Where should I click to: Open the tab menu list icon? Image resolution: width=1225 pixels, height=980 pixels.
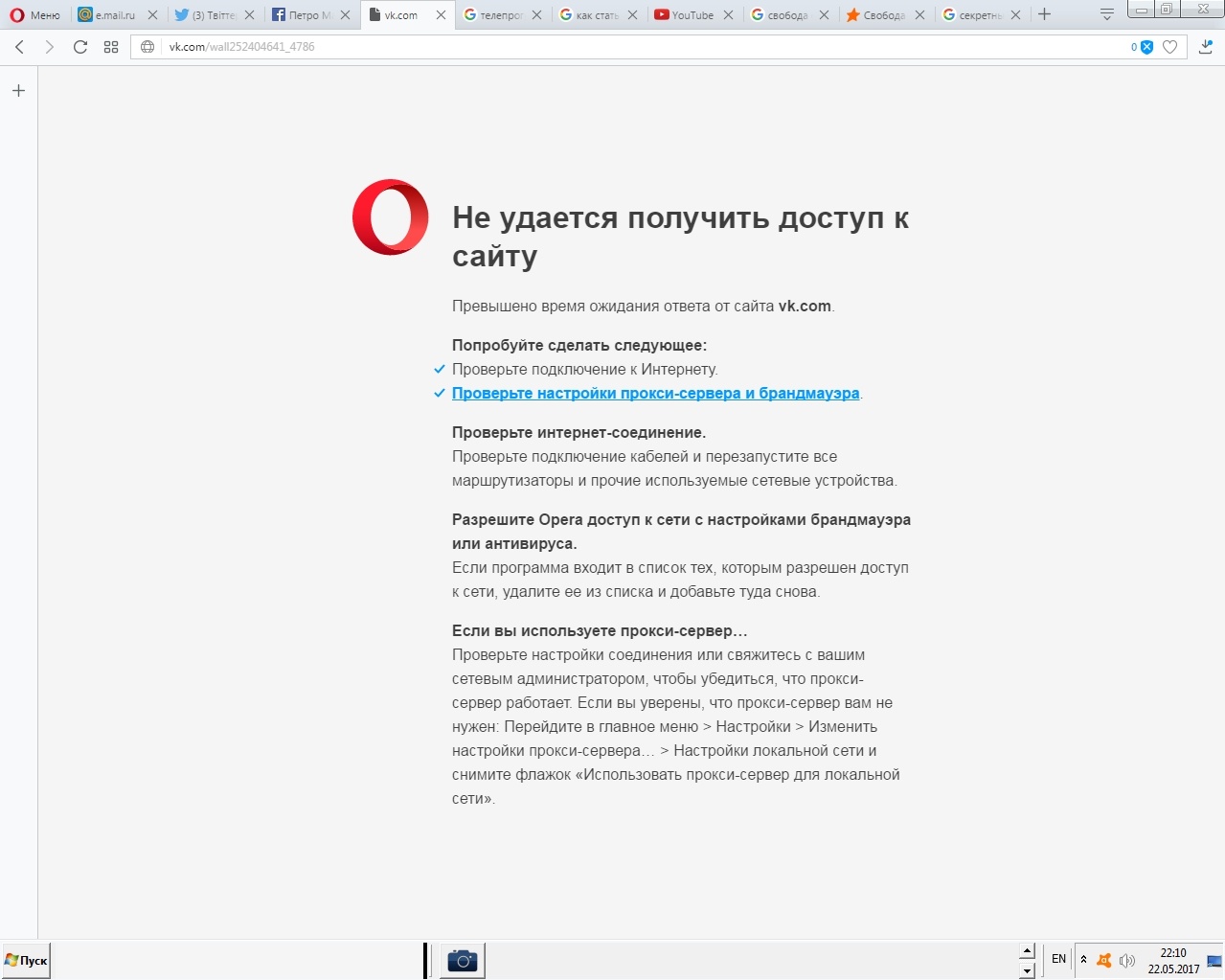(1107, 14)
